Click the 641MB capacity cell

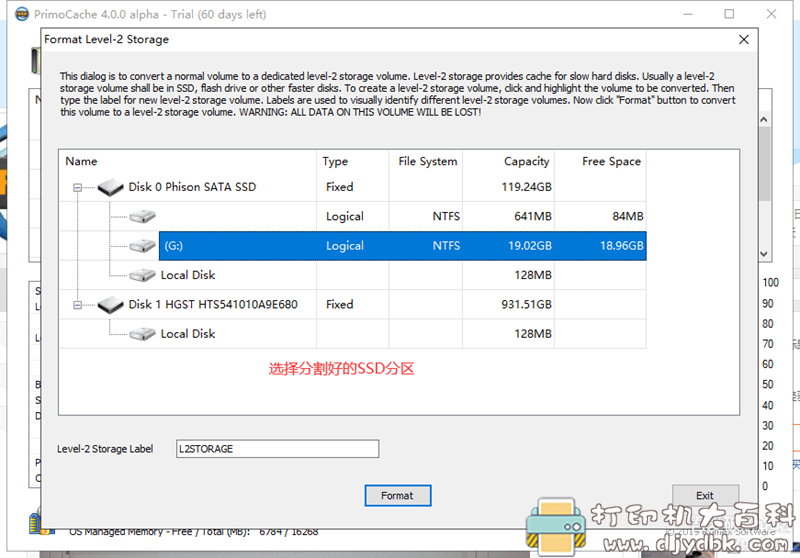533,216
